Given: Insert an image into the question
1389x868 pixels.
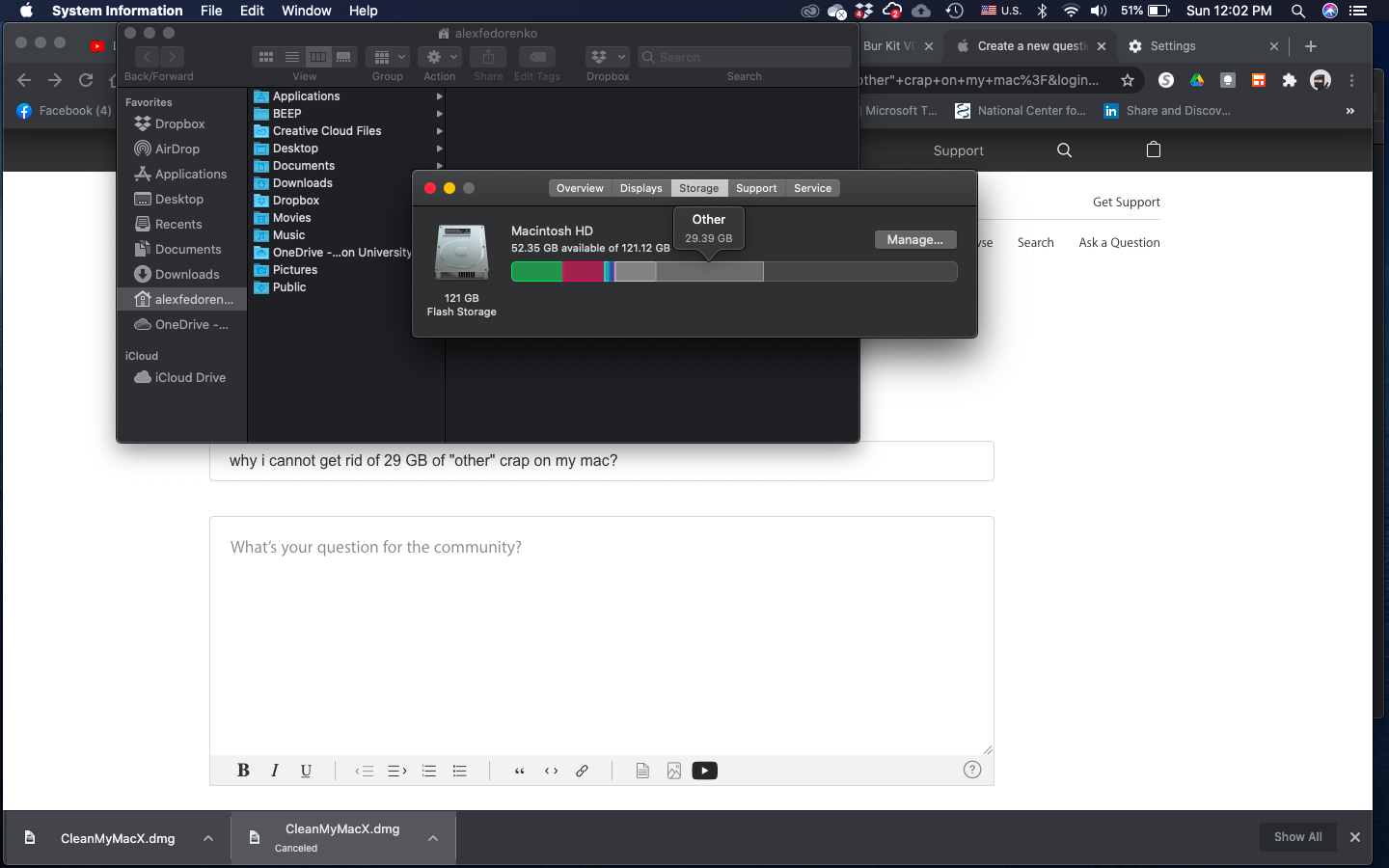Looking at the screenshot, I should (674, 771).
